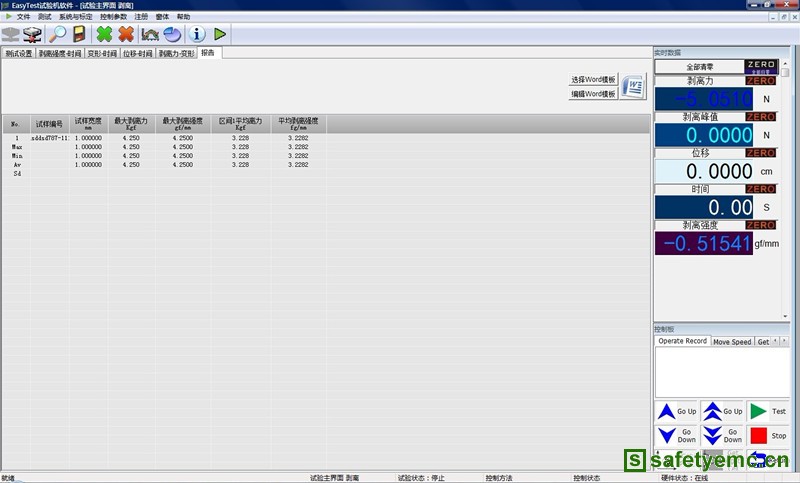Switch to the 变形-时间 tab
The width and height of the screenshot is (800, 483).
point(102,54)
